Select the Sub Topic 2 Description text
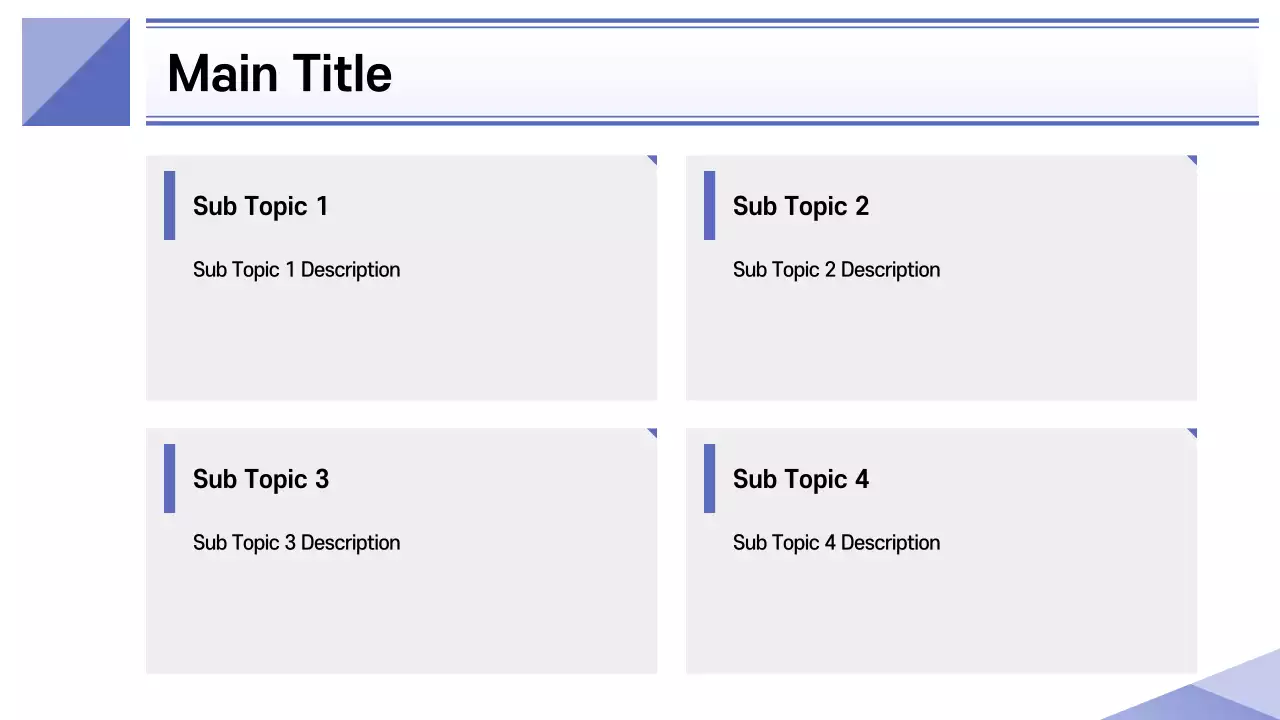 pyautogui.click(x=836, y=270)
